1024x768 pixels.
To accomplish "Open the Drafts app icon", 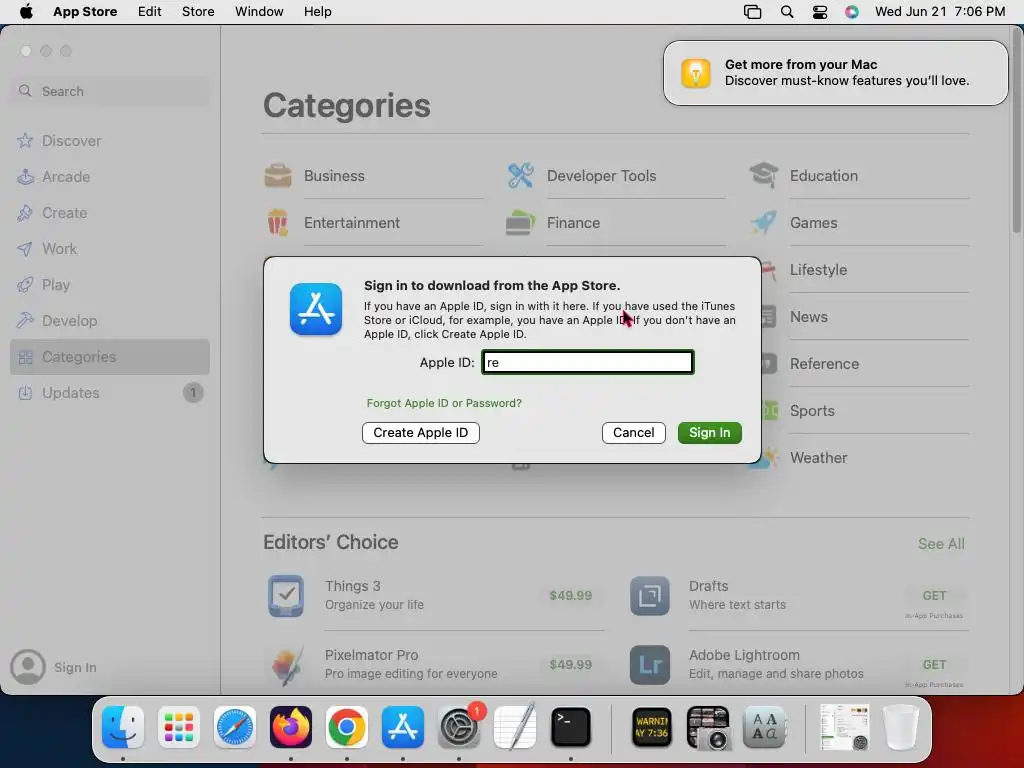I will pos(650,596).
